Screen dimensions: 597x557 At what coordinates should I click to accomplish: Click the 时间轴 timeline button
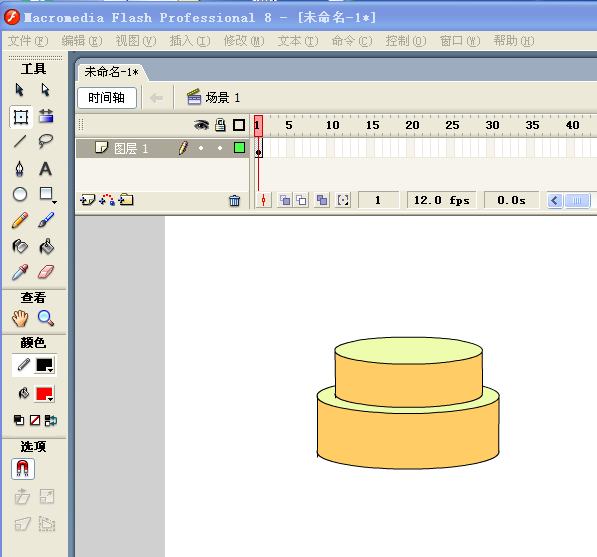[x=107, y=98]
